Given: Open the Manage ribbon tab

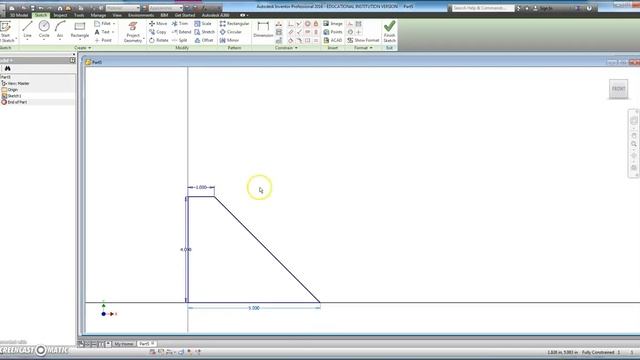Looking at the screenshot, I should coord(98,15).
